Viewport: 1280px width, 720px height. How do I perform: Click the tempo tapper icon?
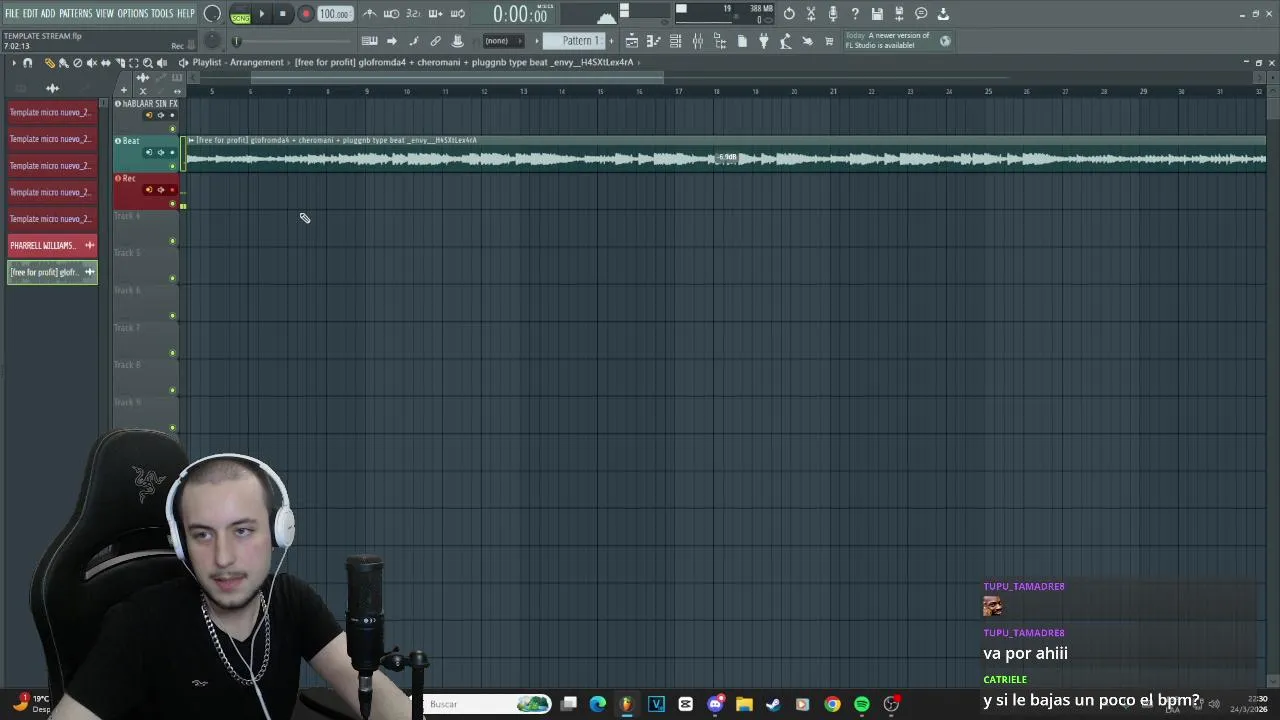tap(786, 41)
